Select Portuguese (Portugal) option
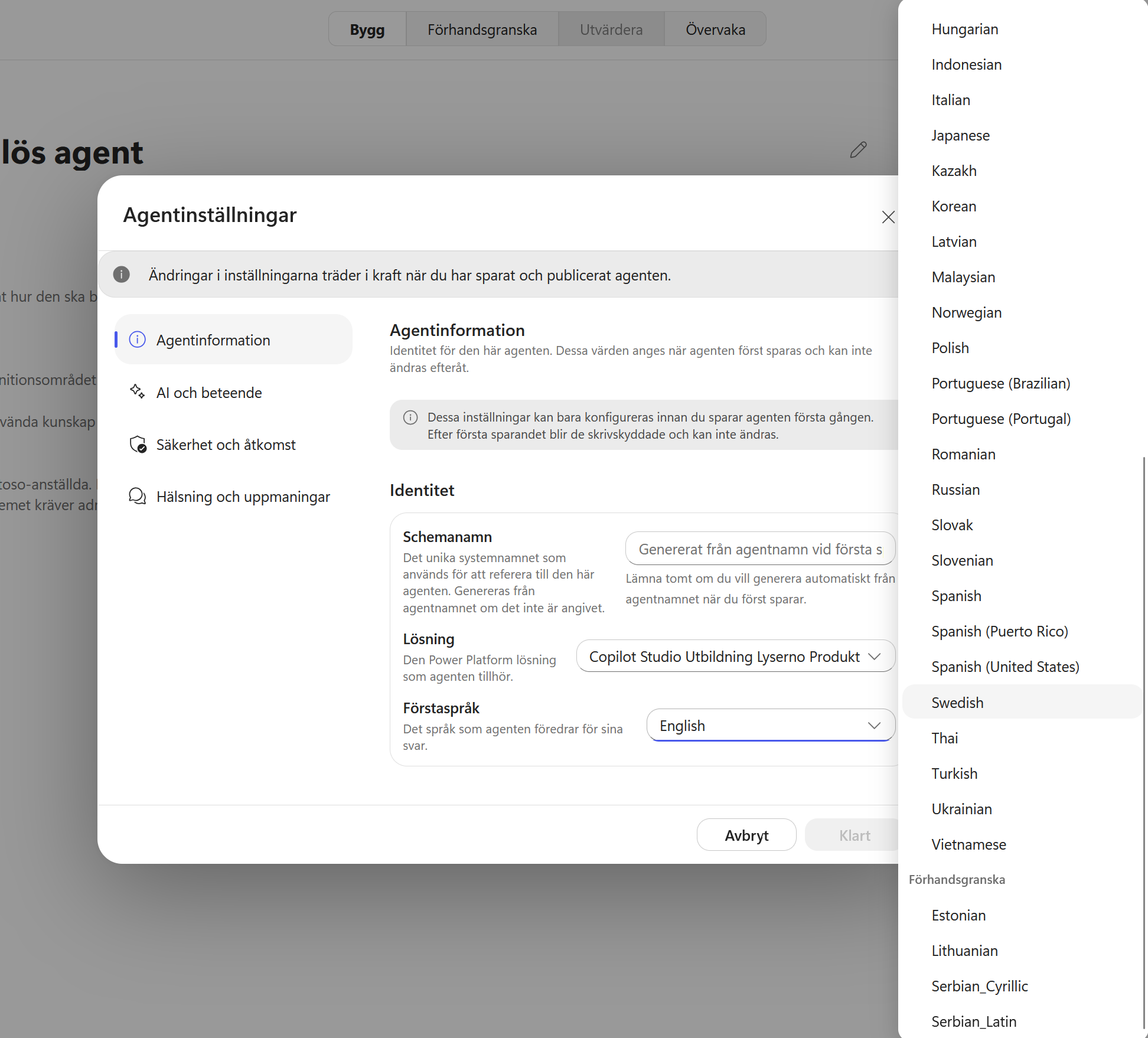Viewport: 1148px width, 1038px height. coord(1022,419)
